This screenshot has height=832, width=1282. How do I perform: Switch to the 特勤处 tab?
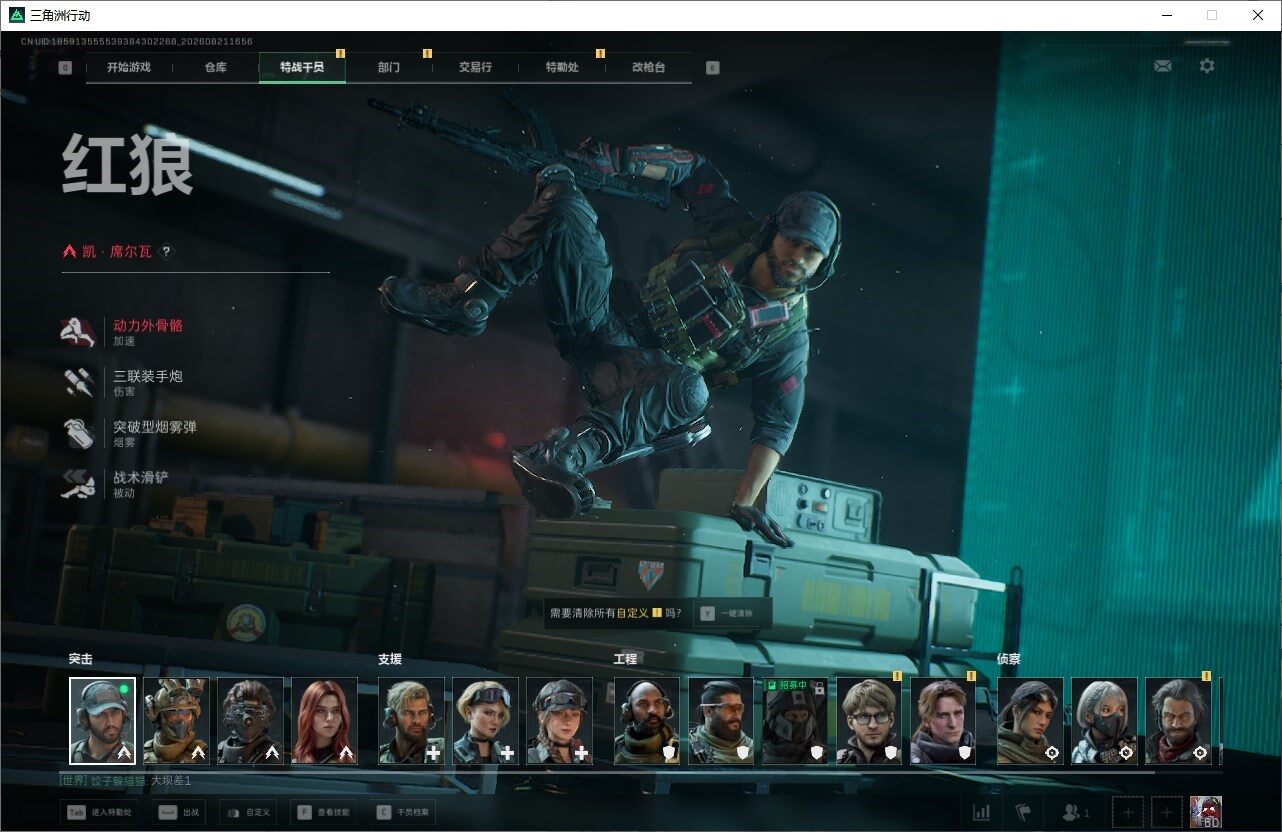pyautogui.click(x=562, y=68)
